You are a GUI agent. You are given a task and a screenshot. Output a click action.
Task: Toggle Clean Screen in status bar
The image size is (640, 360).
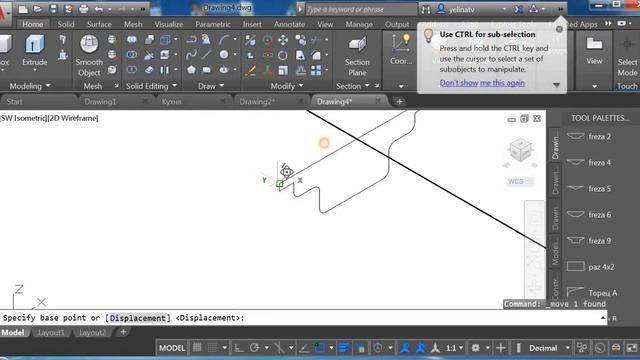631,348
